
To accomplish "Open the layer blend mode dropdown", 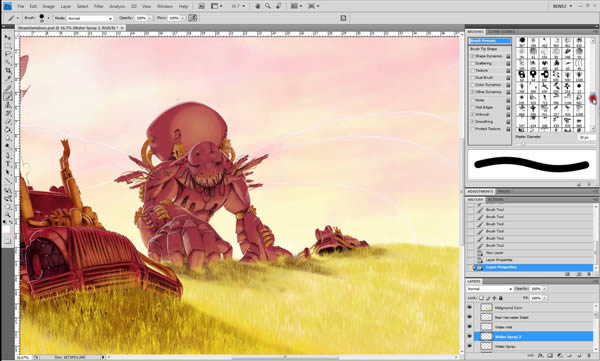I will tap(489, 289).
